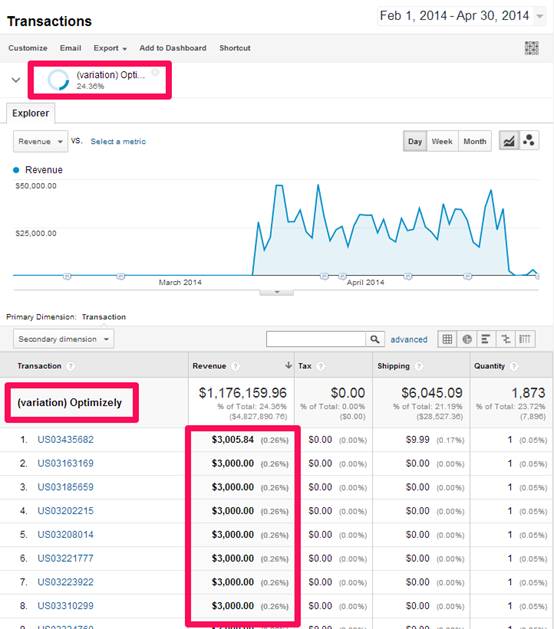This screenshot has width=554, height=629.
Task: Select the data table view icon
Action: coord(447,339)
